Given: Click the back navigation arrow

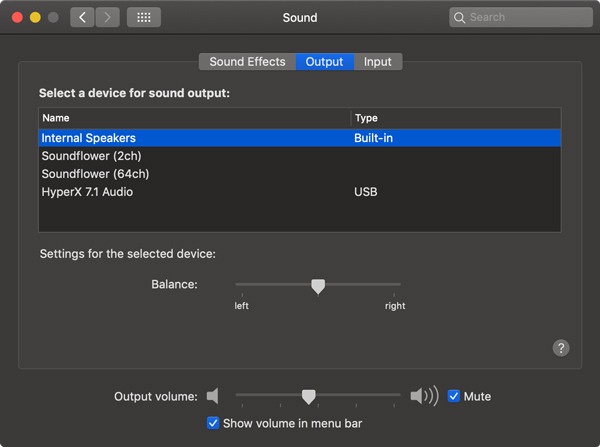Looking at the screenshot, I should (x=82, y=17).
